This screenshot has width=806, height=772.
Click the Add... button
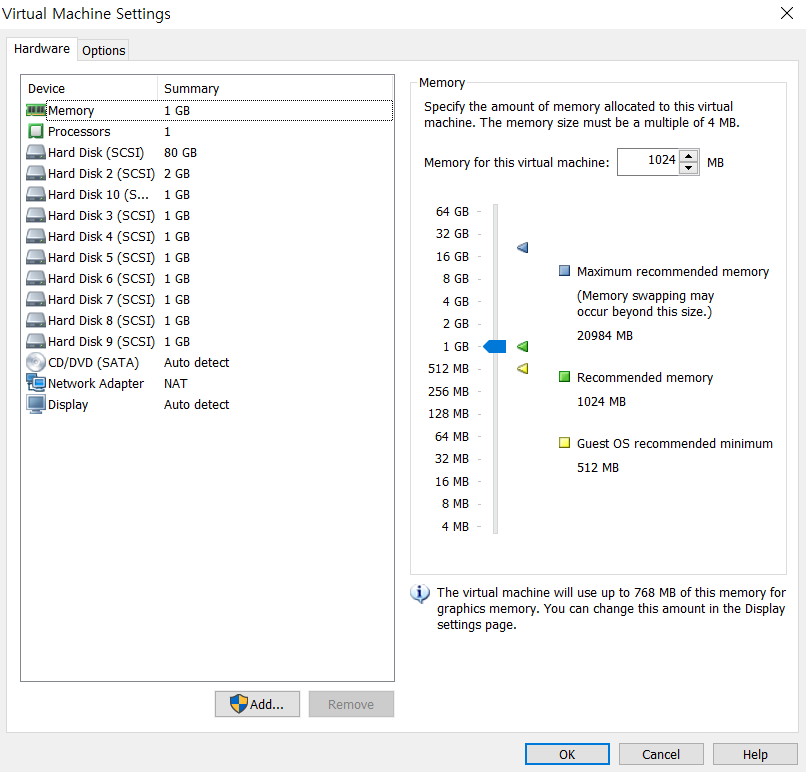coord(257,704)
